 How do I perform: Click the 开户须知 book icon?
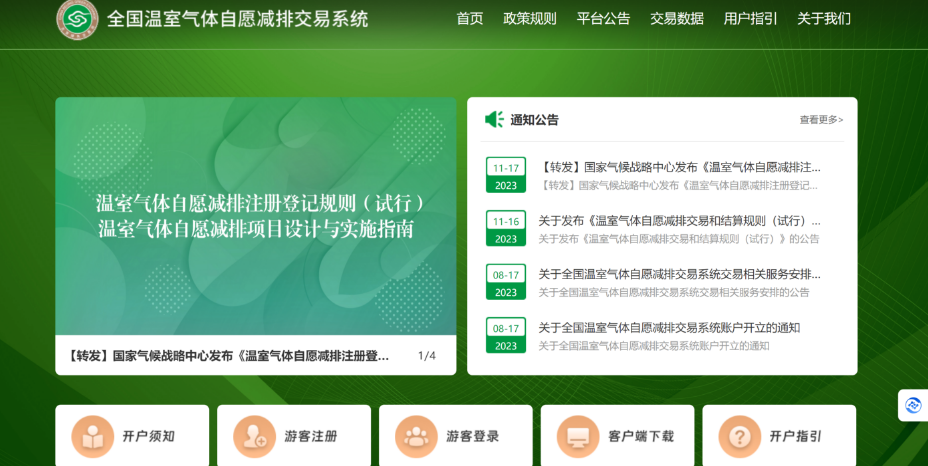pyautogui.click(x=92, y=437)
